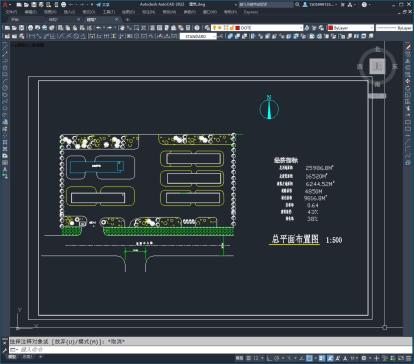
Task: Click the Save icon in quick access toolbar
Action: point(34,5)
